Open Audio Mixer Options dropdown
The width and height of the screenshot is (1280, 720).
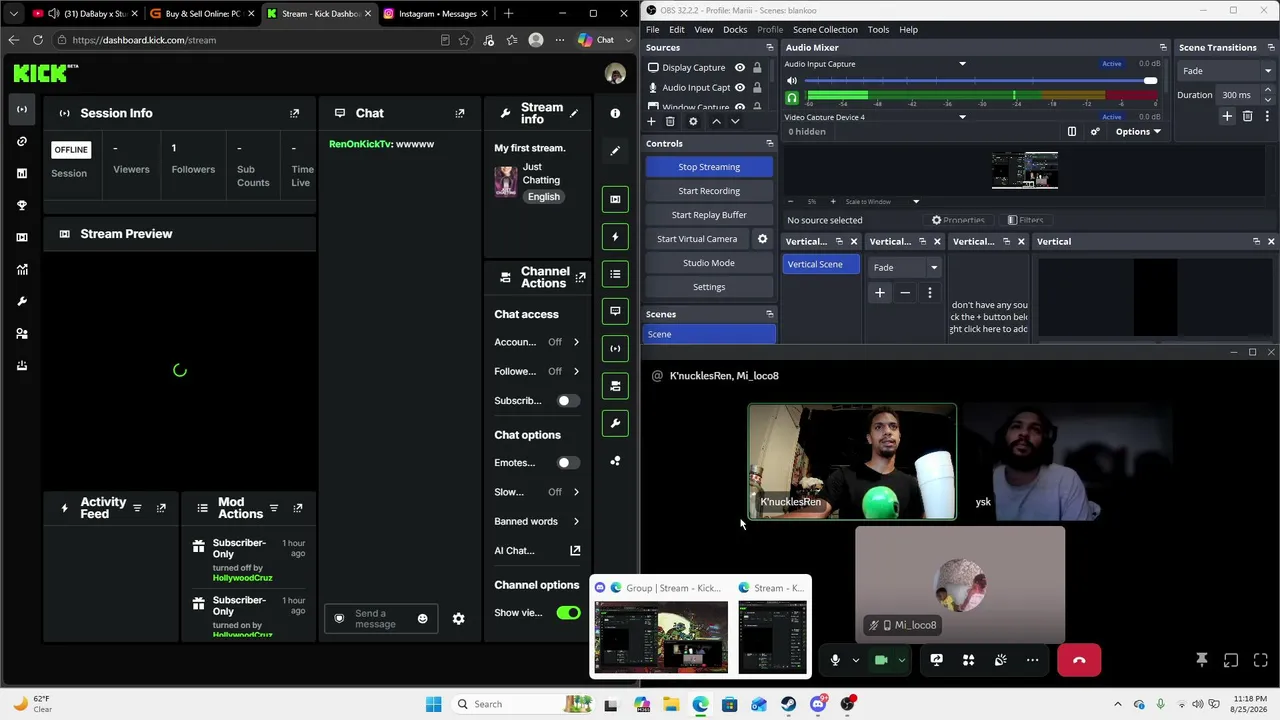pyautogui.click(x=1138, y=131)
